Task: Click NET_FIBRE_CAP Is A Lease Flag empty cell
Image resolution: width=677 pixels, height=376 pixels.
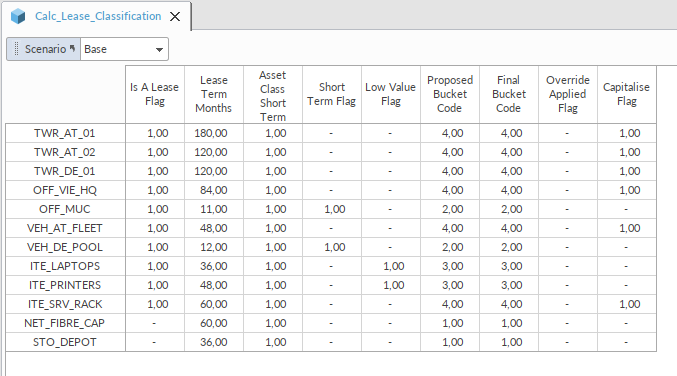Action: pyautogui.click(x=155, y=323)
